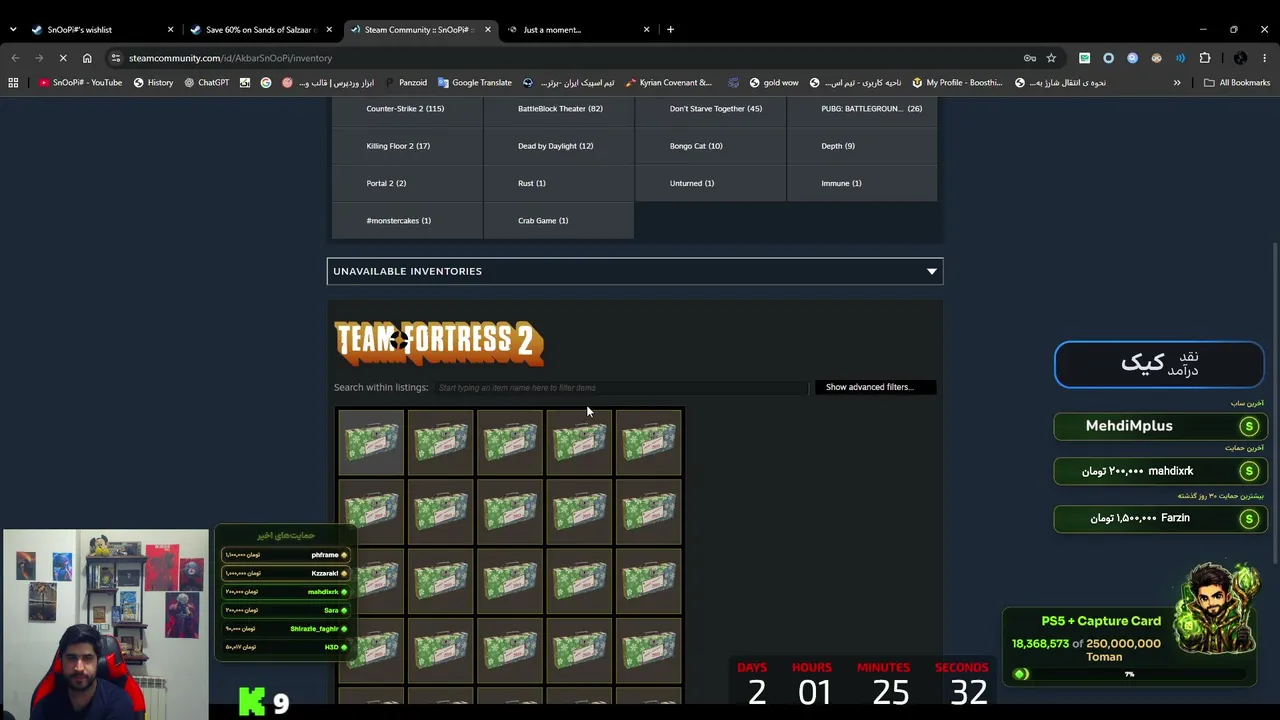The image size is (1280, 720).
Task: Select the BattleBlock Theater (82) inventory
Action: coord(559,108)
